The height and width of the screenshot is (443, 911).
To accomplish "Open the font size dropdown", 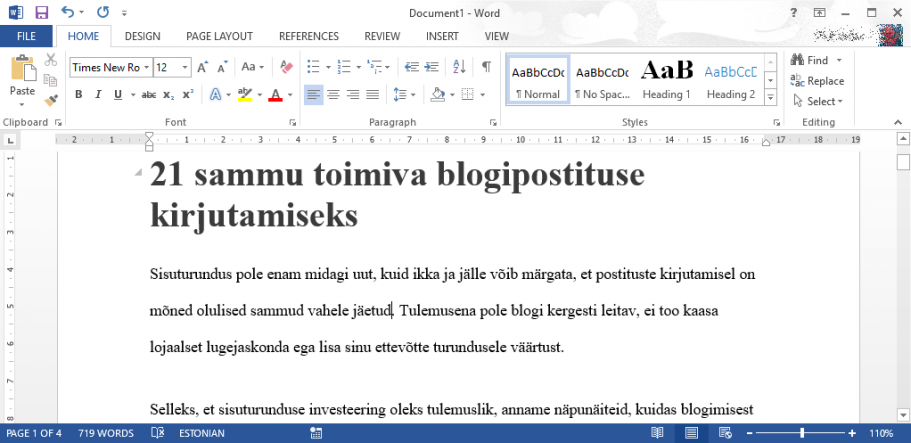I will point(185,67).
